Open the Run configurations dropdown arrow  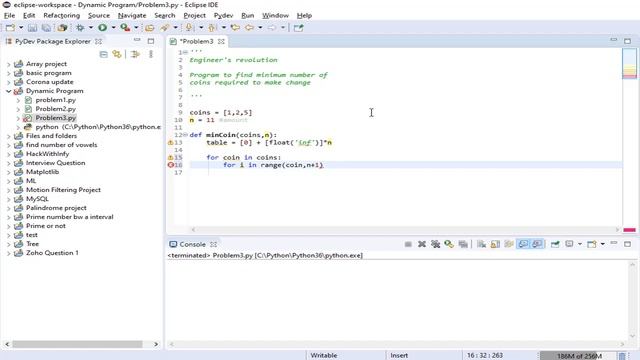(113, 28)
